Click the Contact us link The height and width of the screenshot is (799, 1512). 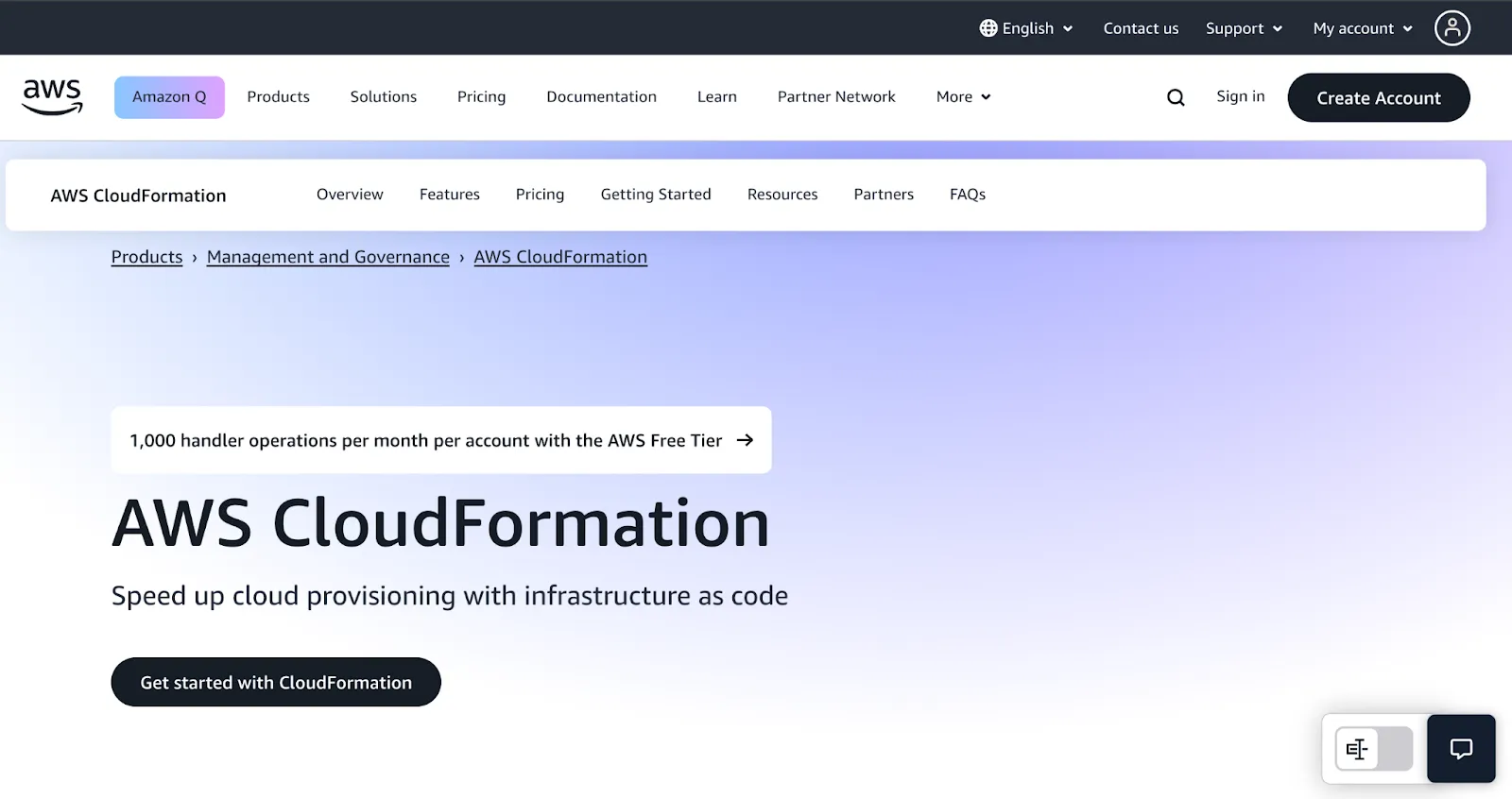[x=1141, y=28]
